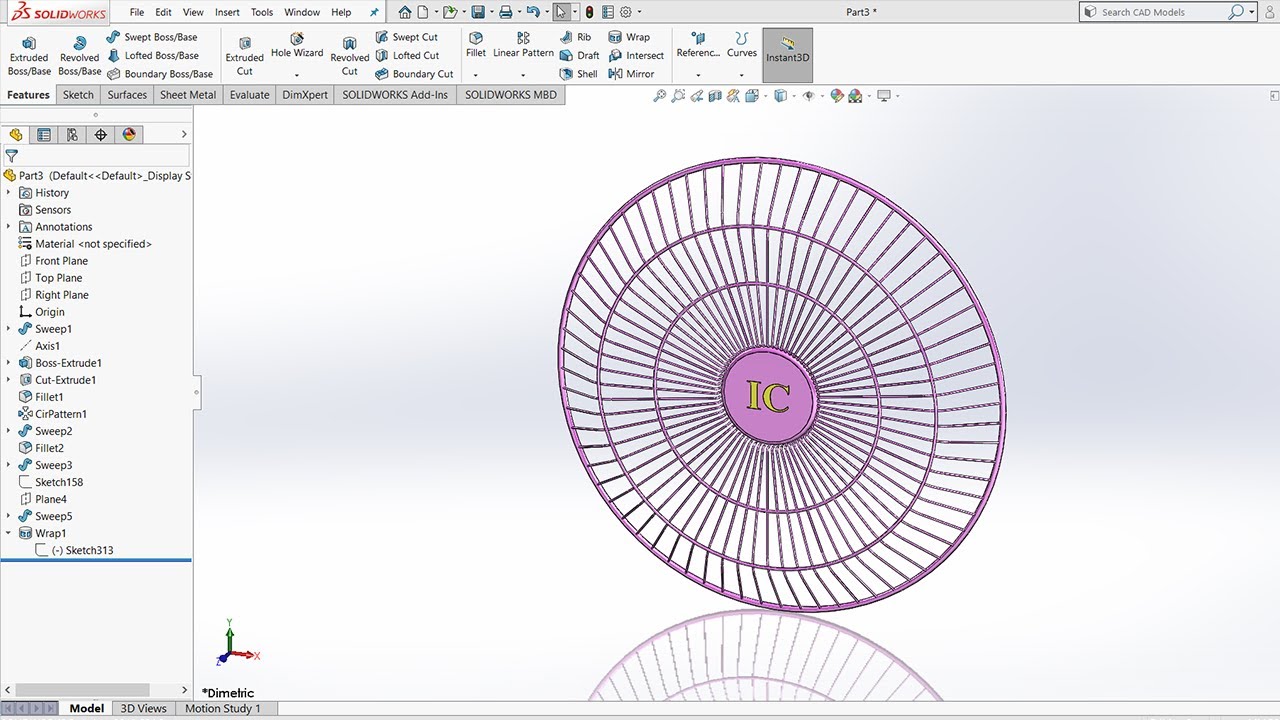Open Edit Appearance color sphere icon
This screenshot has width=1280, height=720.
837,96
